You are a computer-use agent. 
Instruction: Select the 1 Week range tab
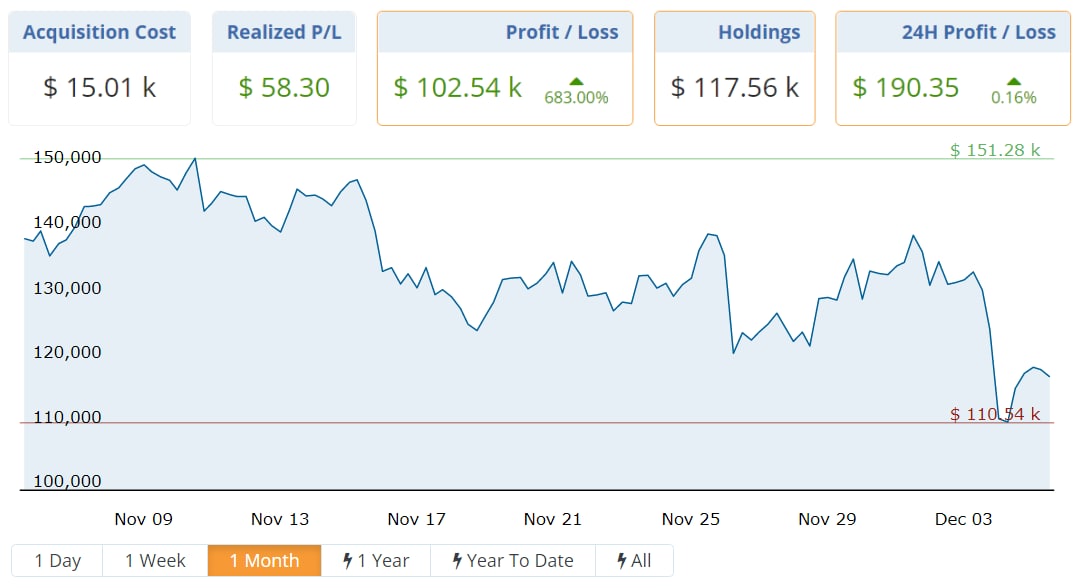(155, 561)
